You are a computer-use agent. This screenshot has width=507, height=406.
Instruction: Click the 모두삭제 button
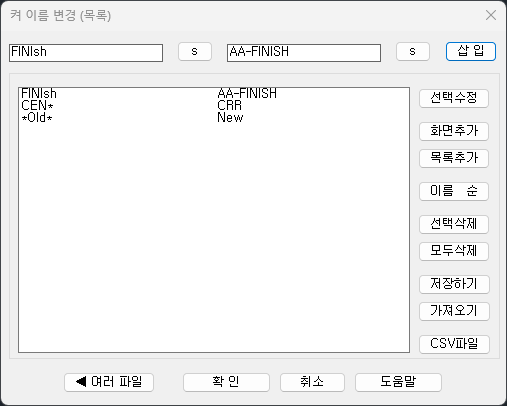(x=454, y=251)
